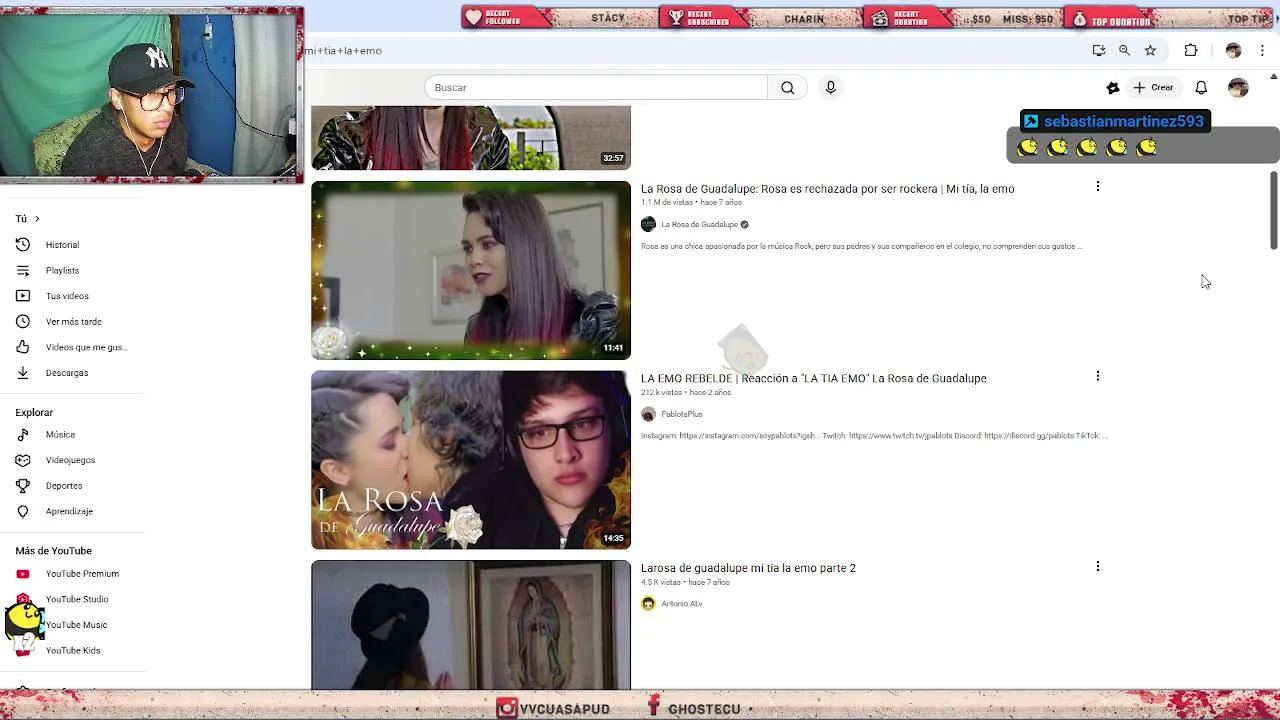Screen dimensions: 1280x720
Task: Expand the Tú section chevron
Action: pos(37,219)
